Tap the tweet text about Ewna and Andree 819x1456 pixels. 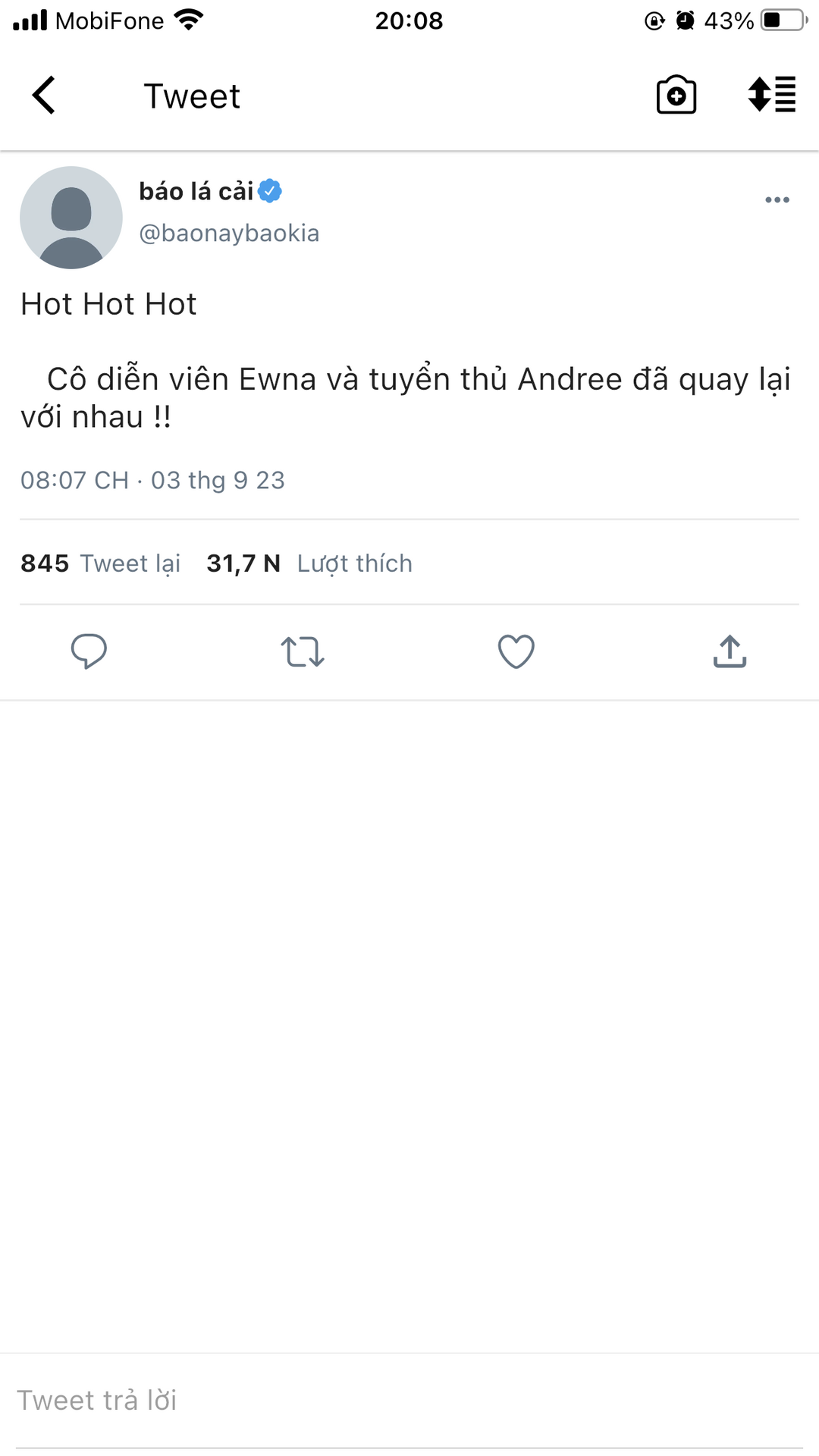[406, 397]
